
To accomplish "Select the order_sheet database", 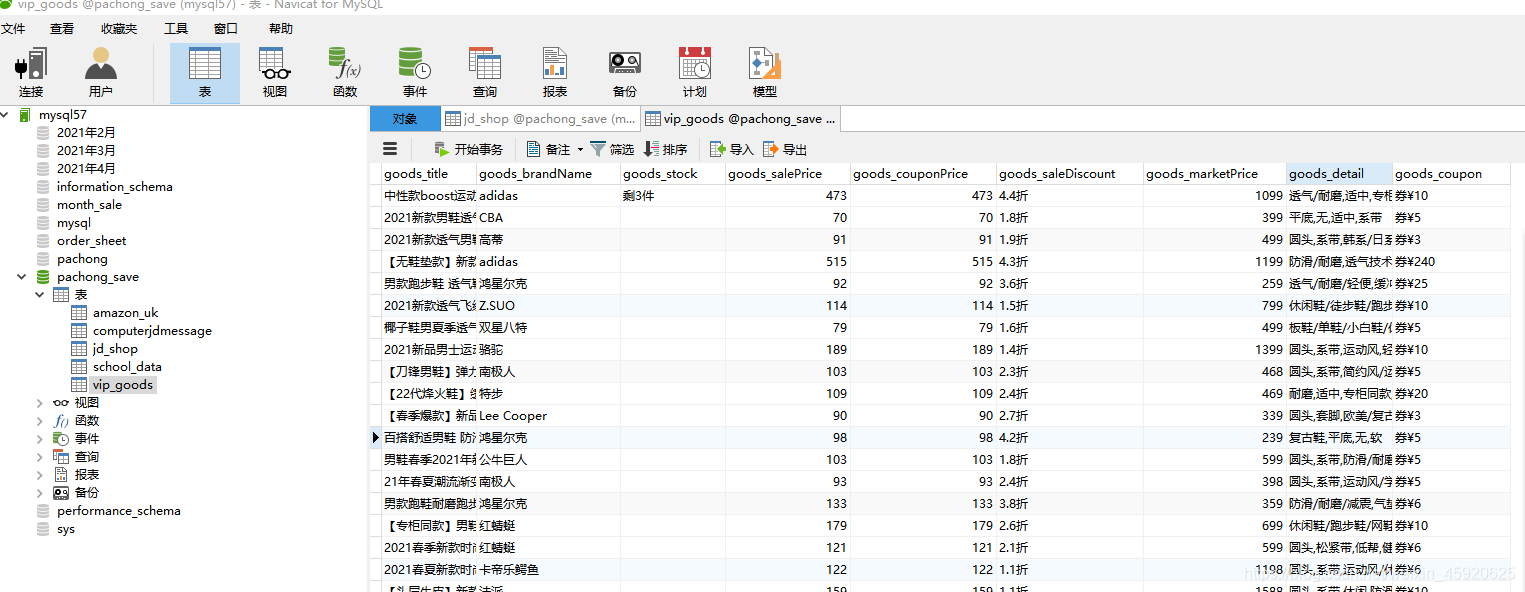I will (91, 241).
